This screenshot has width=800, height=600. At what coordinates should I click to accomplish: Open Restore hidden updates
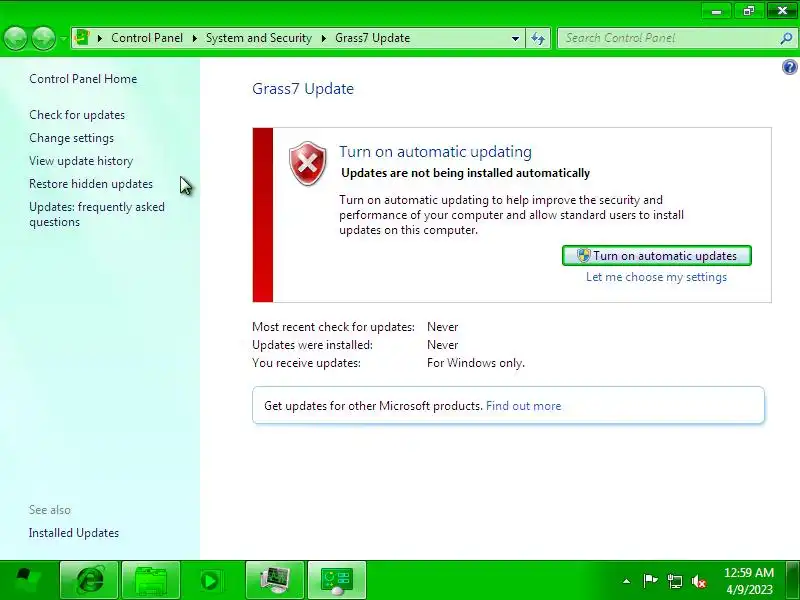[91, 184]
